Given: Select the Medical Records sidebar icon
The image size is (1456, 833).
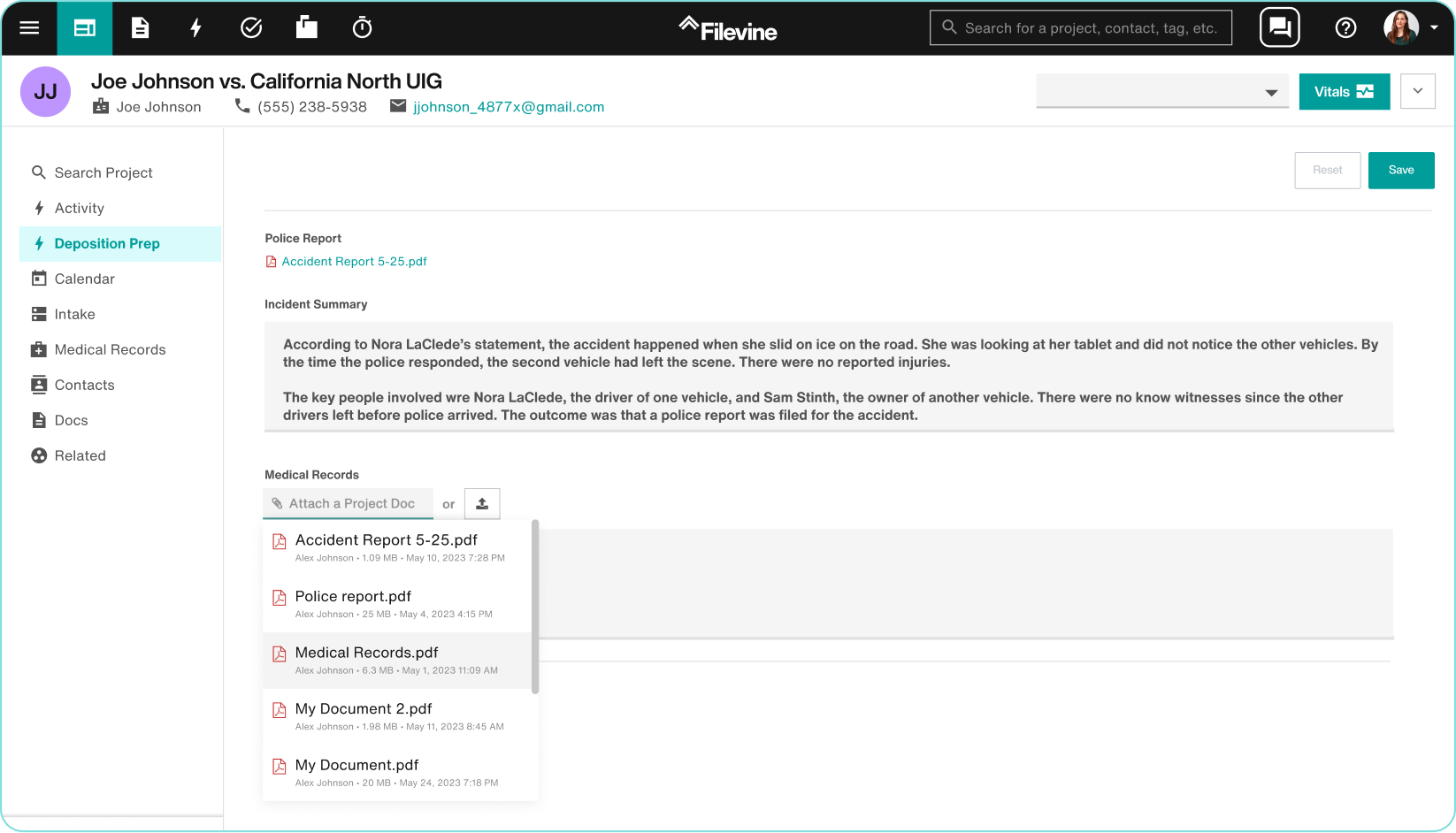Looking at the screenshot, I should (x=39, y=349).
